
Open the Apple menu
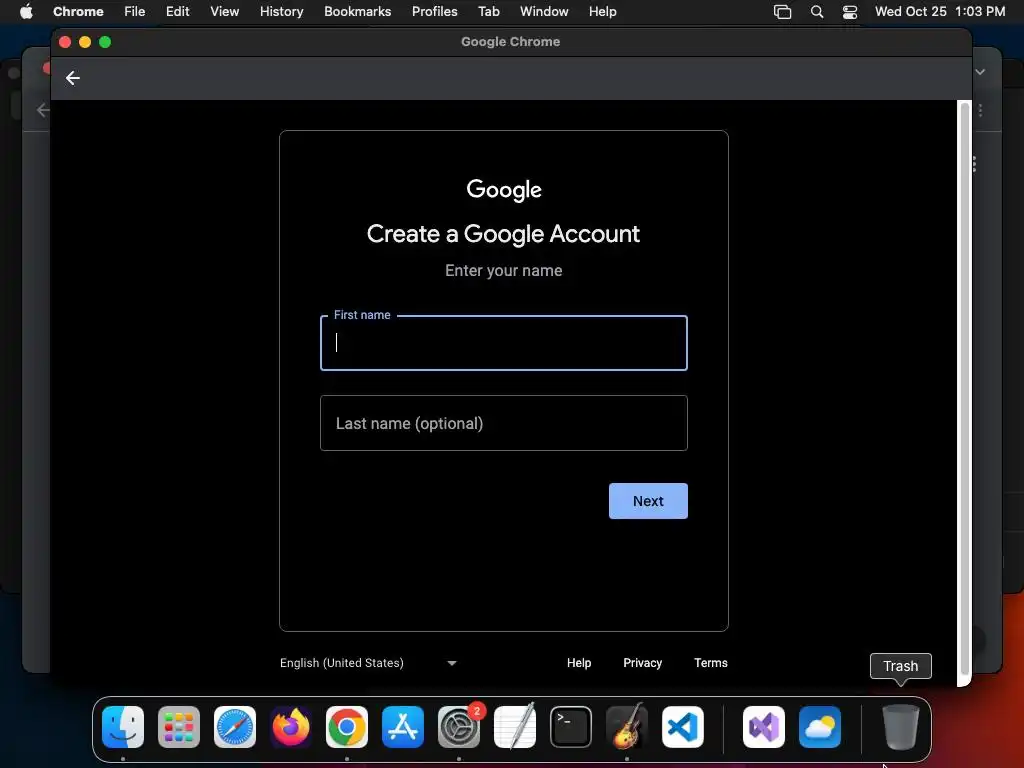pyautogui.click(x=26, y=11)
